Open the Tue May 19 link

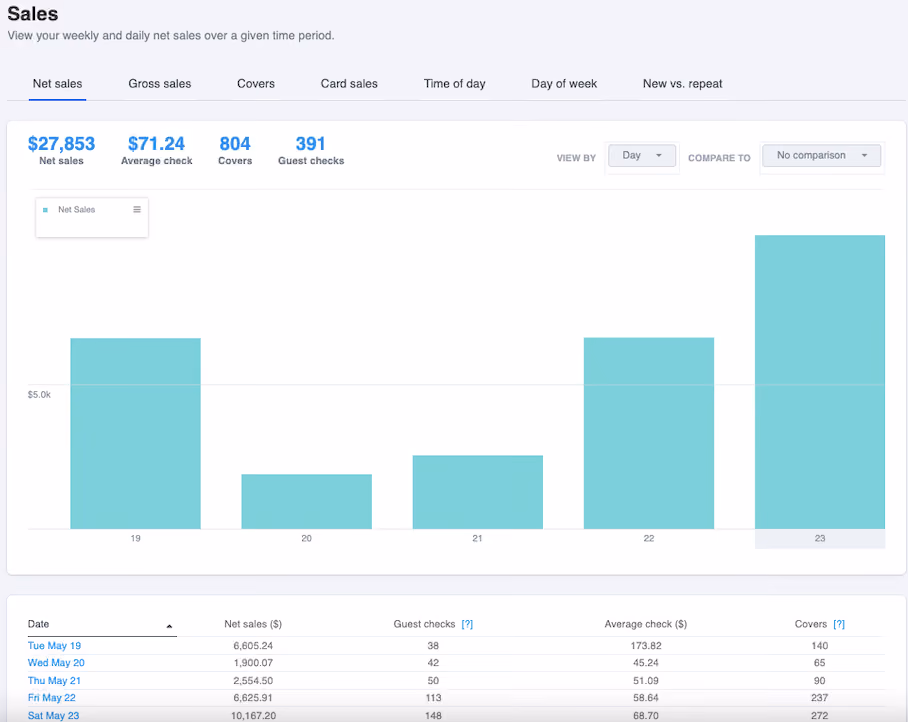coord(54,646)
